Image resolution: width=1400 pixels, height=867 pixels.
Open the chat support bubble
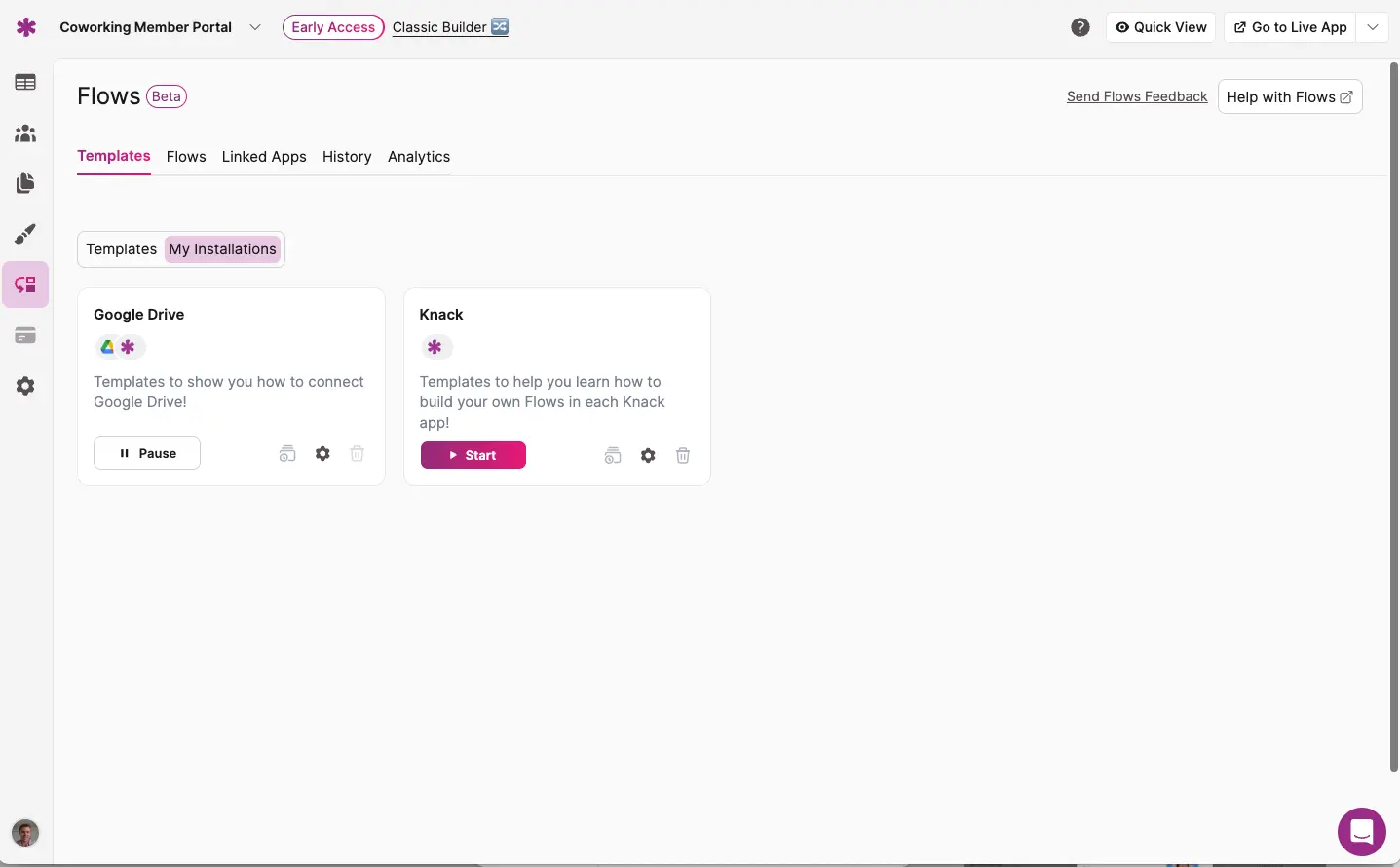[1361, 832]
